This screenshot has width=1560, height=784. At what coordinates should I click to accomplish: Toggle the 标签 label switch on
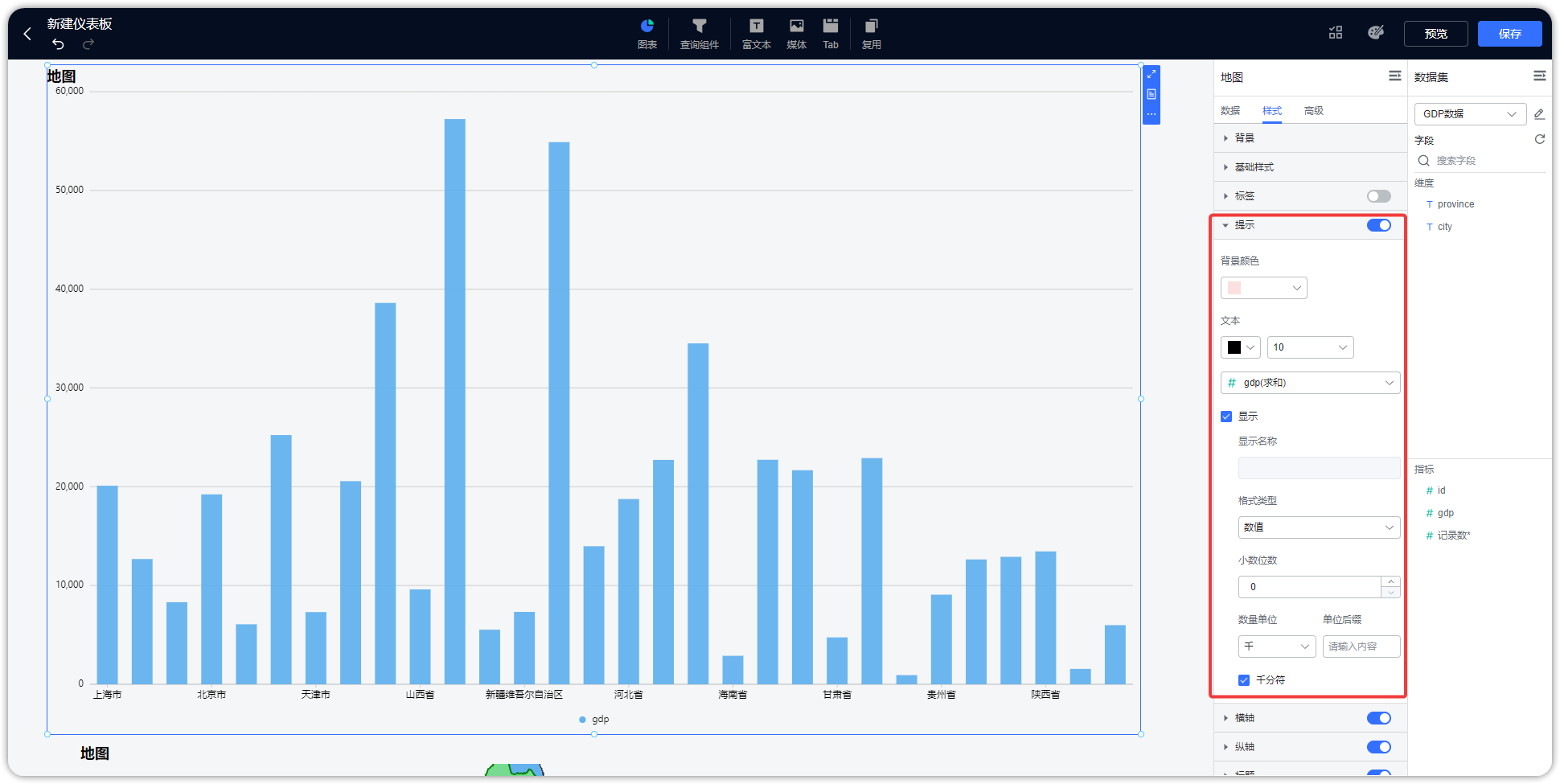point(1379,196)
